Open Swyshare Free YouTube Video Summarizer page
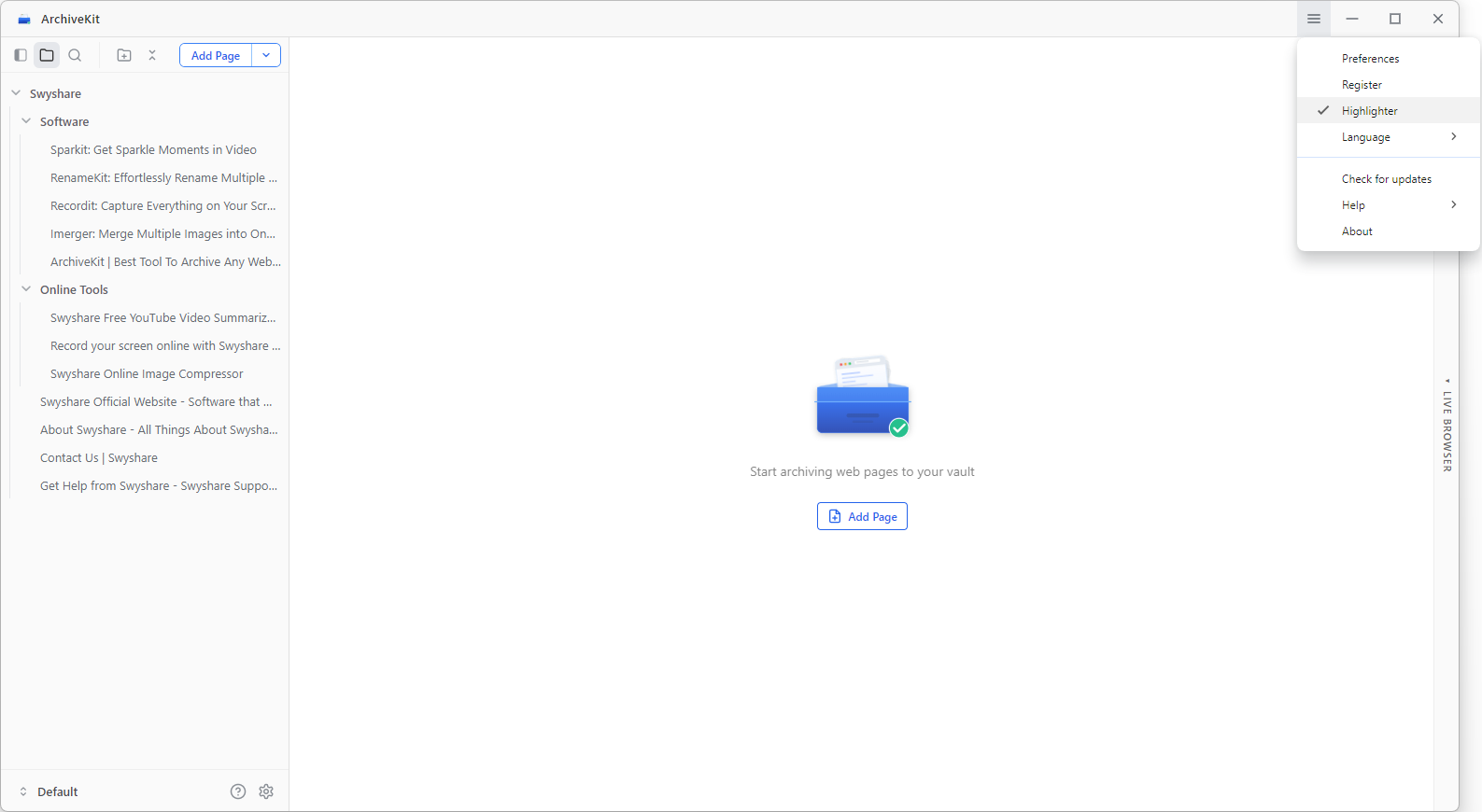 click(x=163, y=317)
